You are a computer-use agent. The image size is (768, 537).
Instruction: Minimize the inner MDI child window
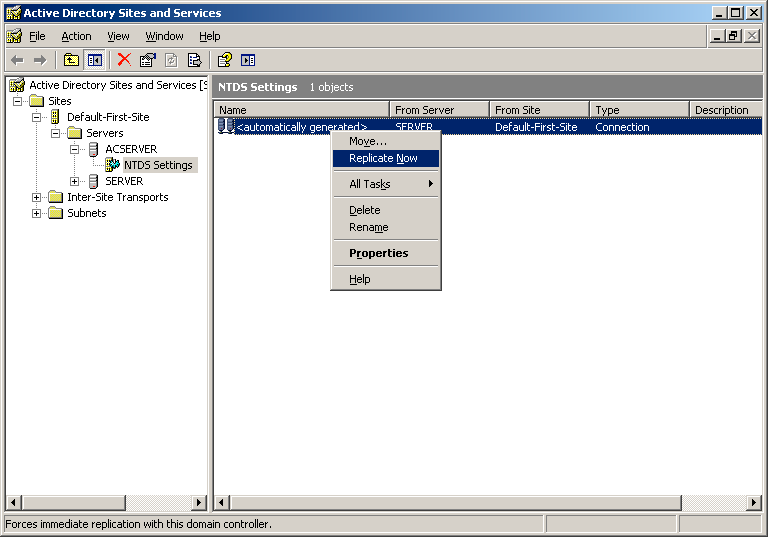(x=717, y=36)
